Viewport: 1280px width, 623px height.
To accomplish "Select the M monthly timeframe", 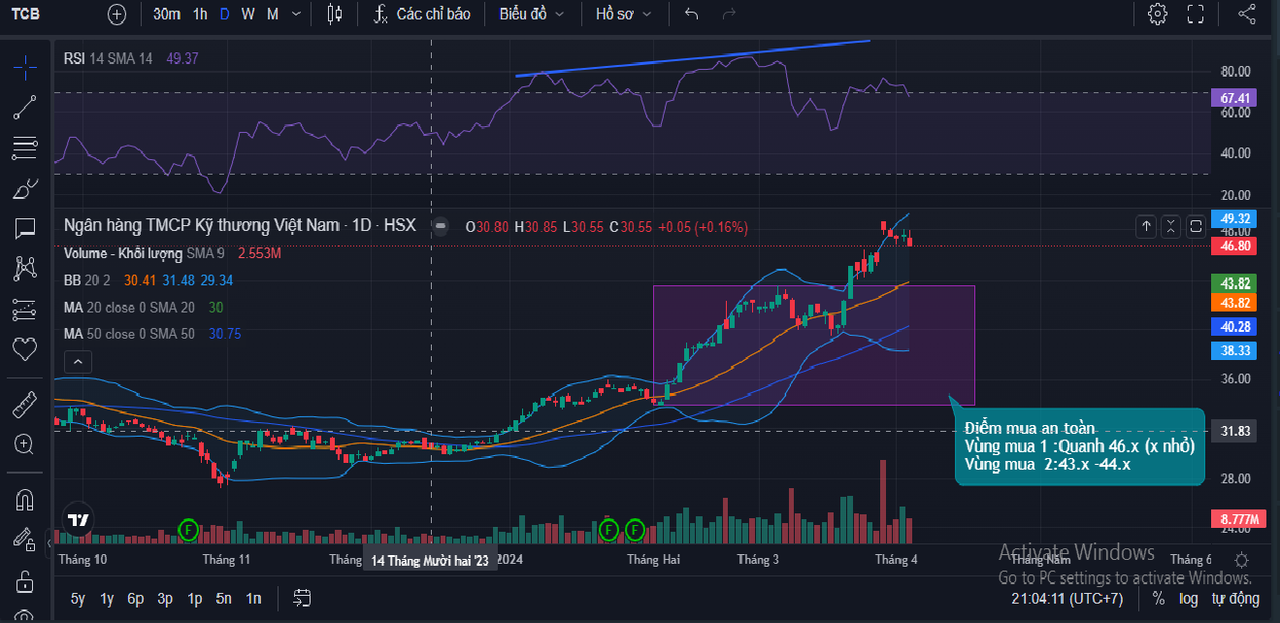I will coord(272,14).
